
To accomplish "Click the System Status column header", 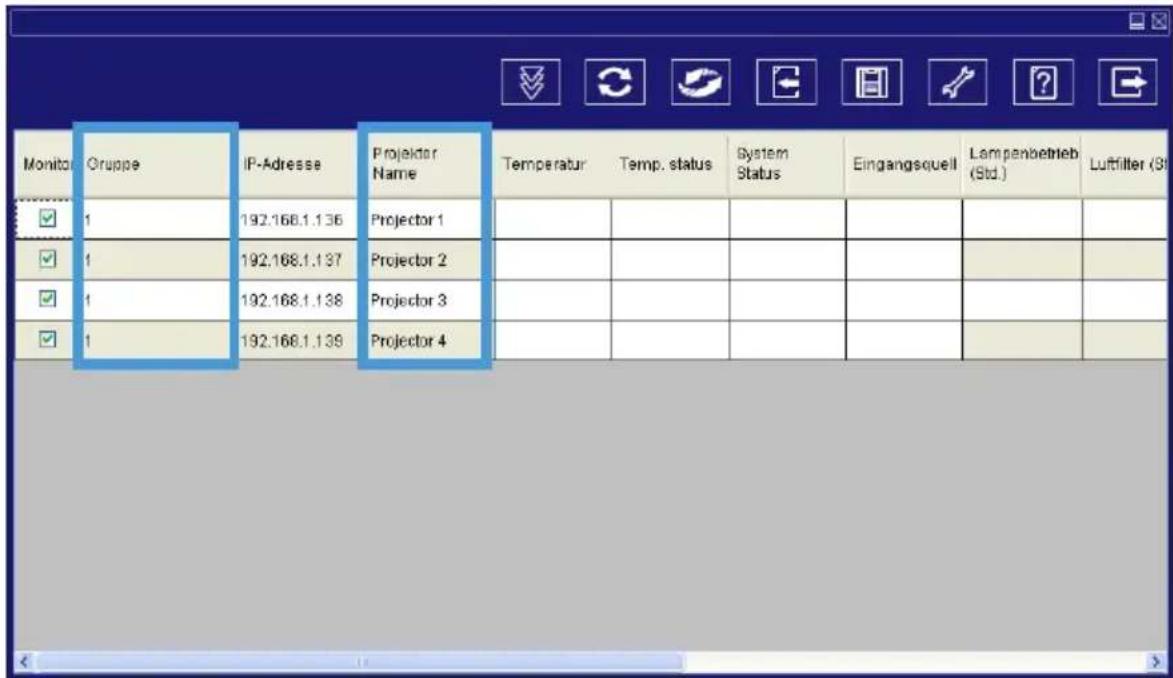I will (787, 164).
